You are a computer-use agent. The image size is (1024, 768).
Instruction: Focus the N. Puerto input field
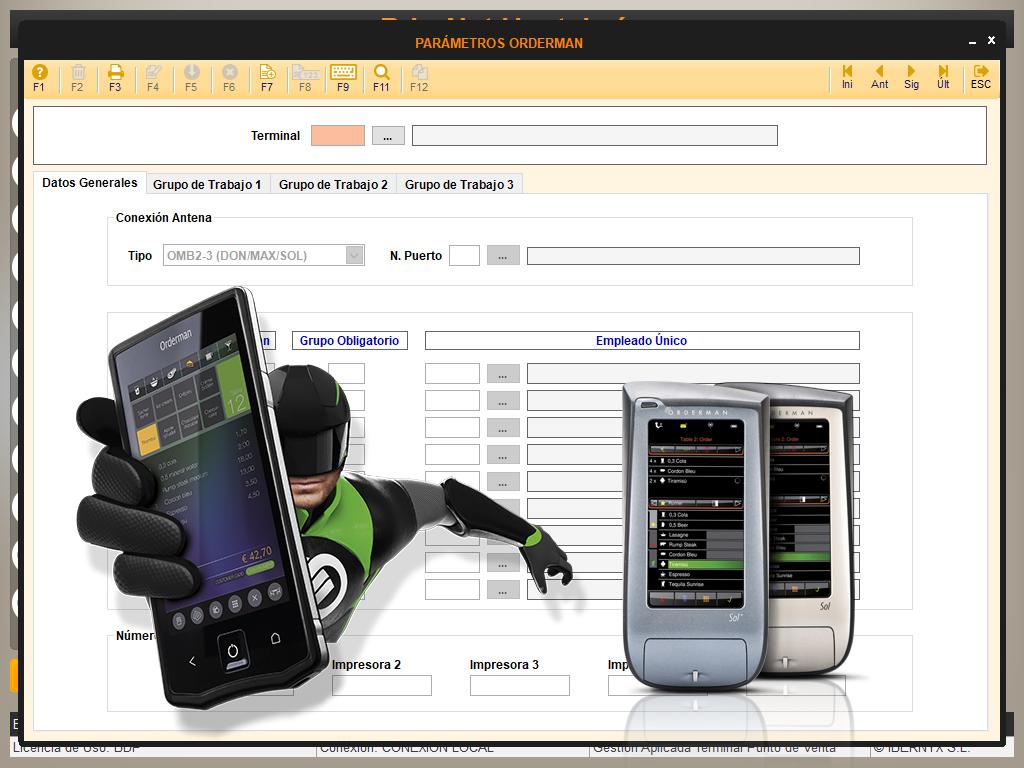(x=464, y=256)
